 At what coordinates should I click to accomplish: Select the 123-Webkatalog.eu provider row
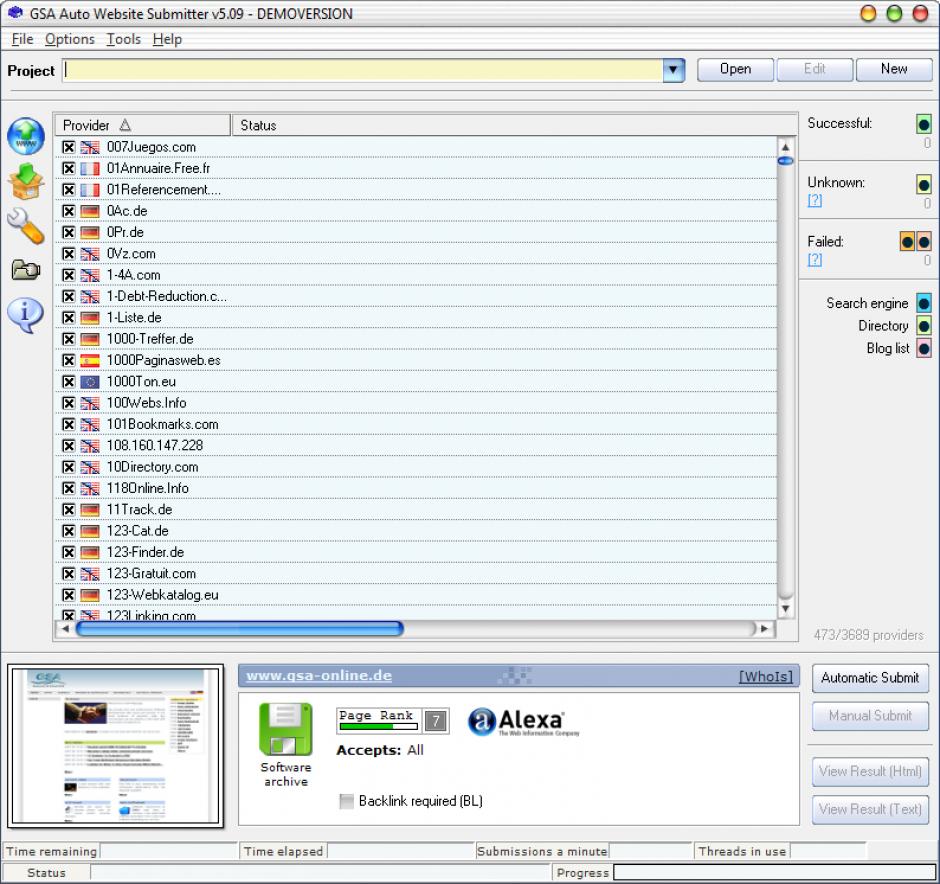click(416, 595)
